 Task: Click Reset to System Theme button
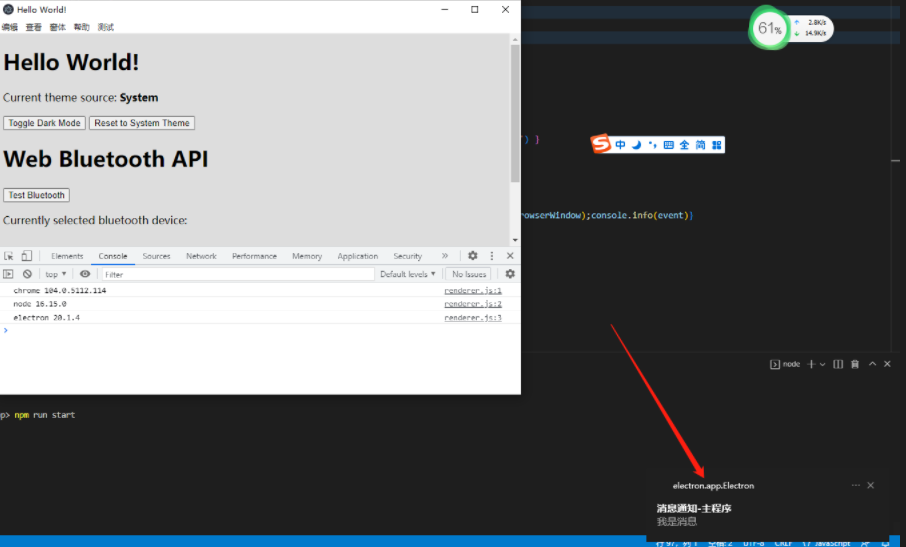(x=142, y=123)
